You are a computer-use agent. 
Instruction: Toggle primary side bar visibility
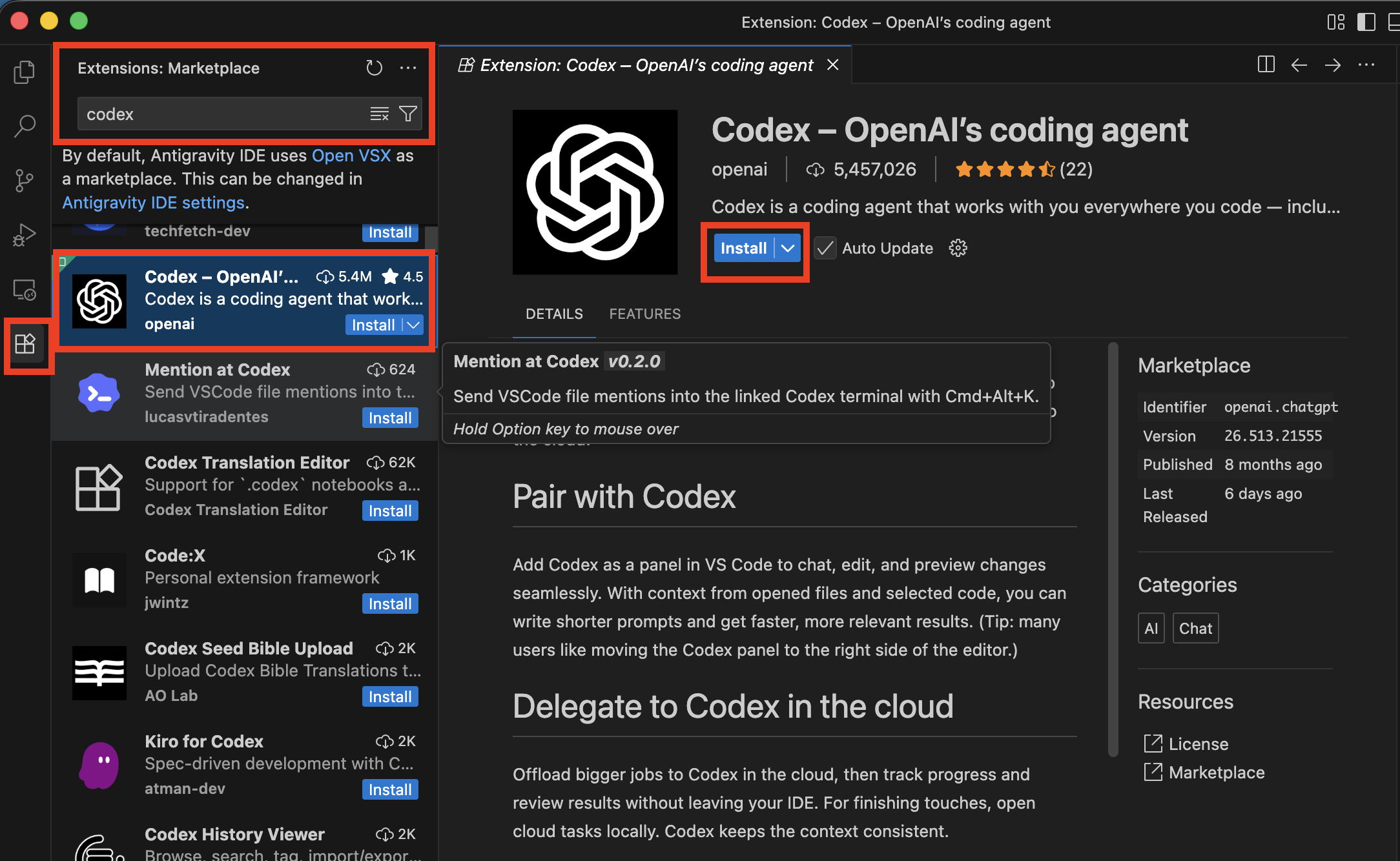coord(1366,22)
